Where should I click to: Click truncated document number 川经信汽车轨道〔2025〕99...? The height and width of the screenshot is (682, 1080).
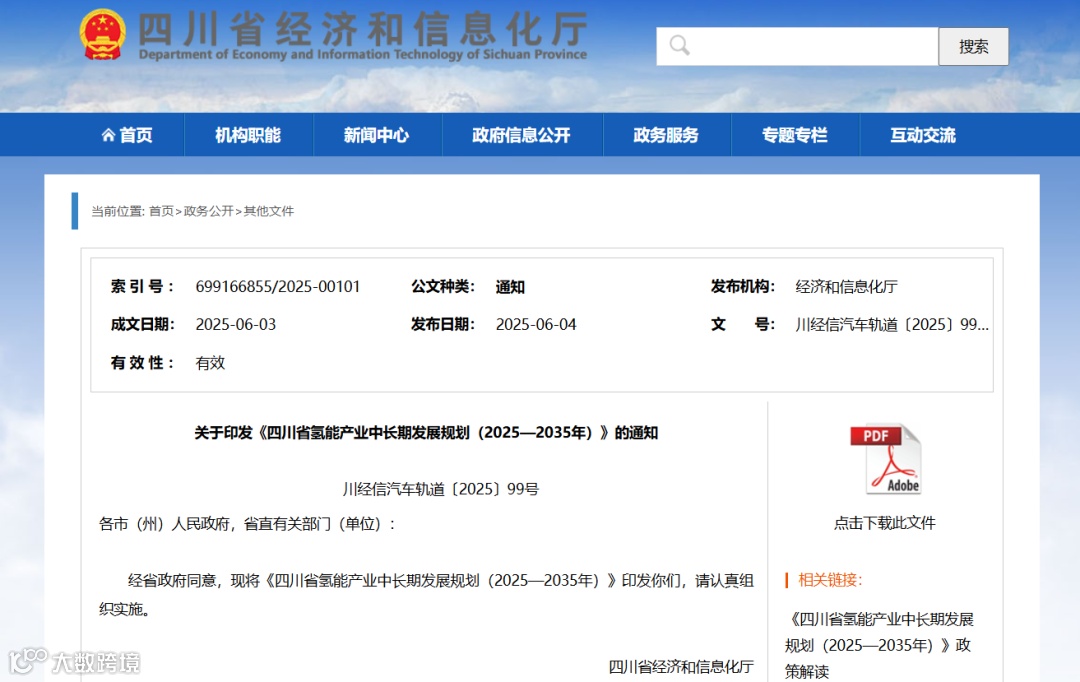(892, 324)
